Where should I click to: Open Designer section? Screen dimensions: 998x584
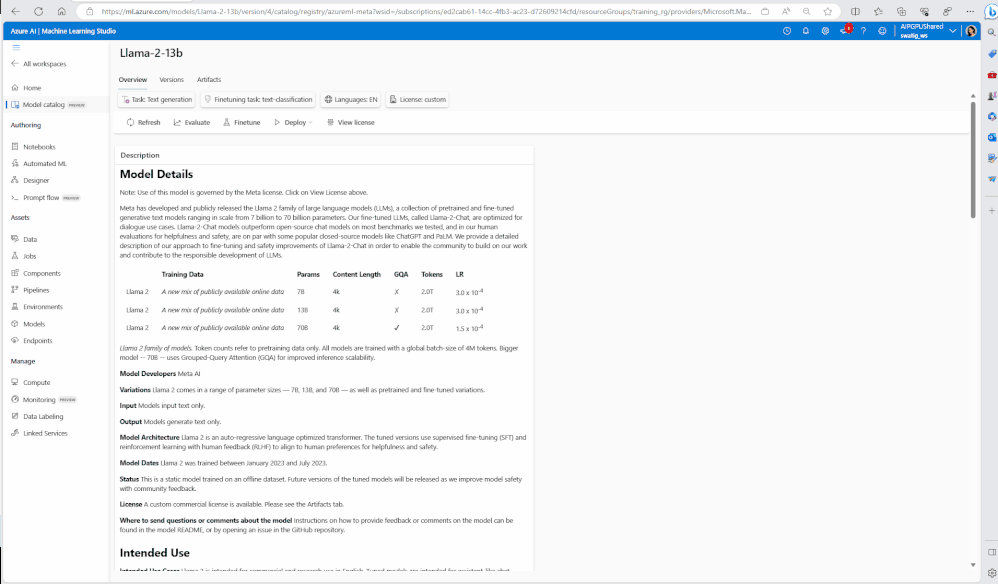31,180
